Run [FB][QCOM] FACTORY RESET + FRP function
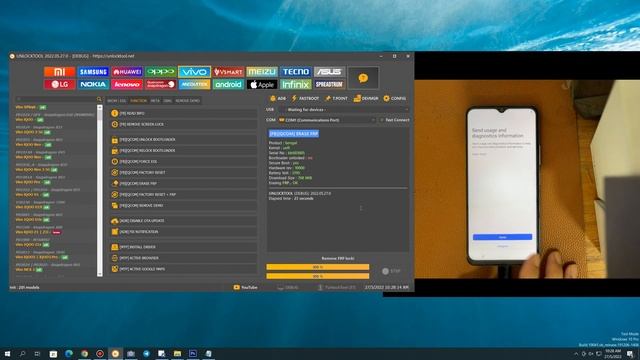The width and height of the screenshot is (640, 360). tap(183, 195)
